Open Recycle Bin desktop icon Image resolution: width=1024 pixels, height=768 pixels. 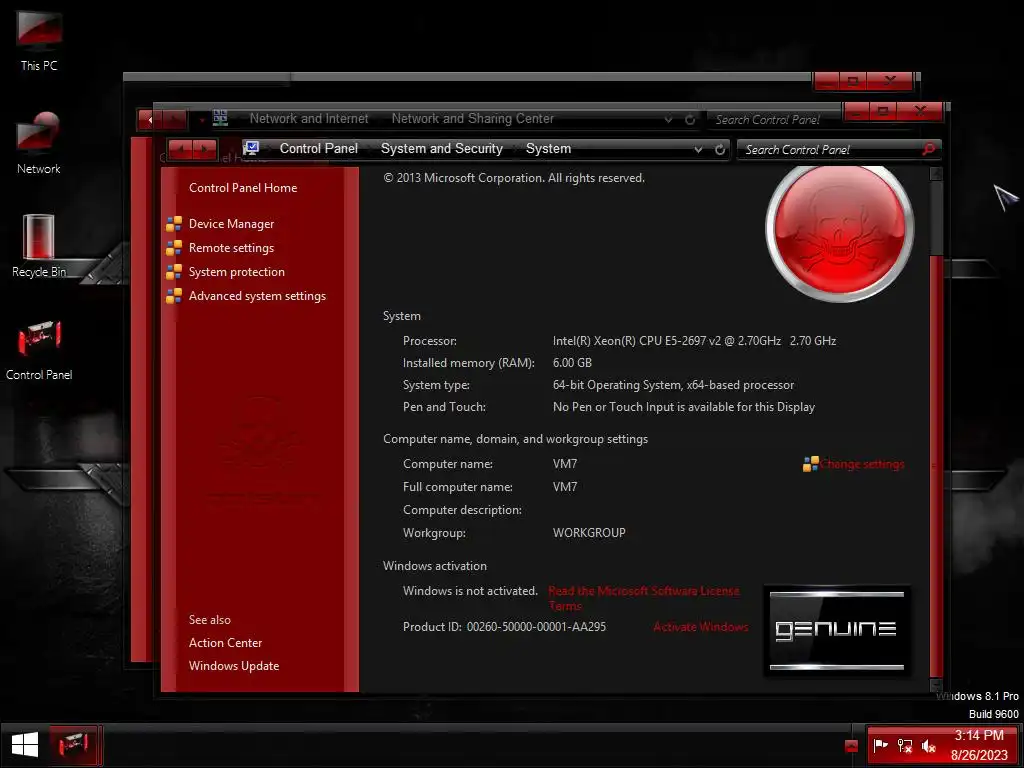coord(39,246)
